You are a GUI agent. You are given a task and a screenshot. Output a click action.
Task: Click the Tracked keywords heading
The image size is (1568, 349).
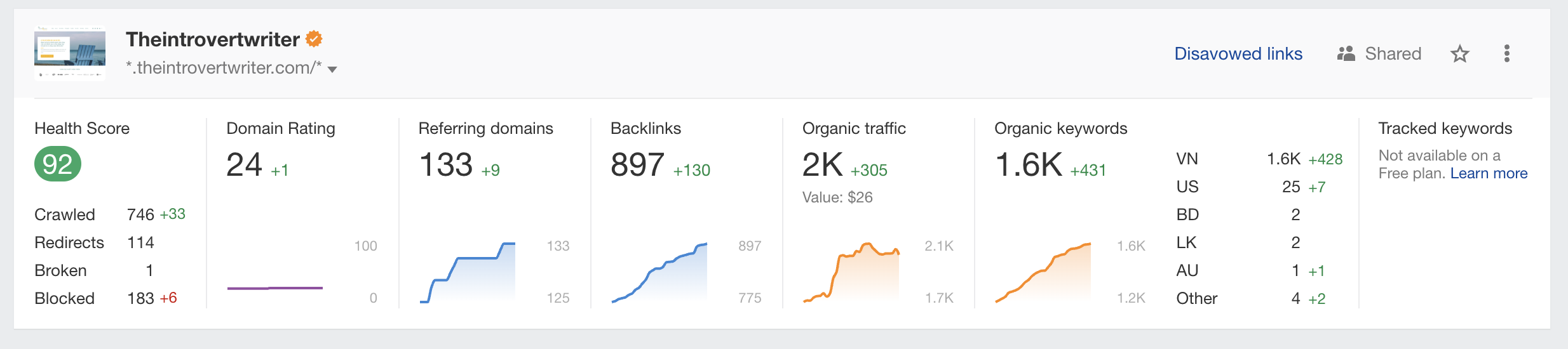point(1445,128)
